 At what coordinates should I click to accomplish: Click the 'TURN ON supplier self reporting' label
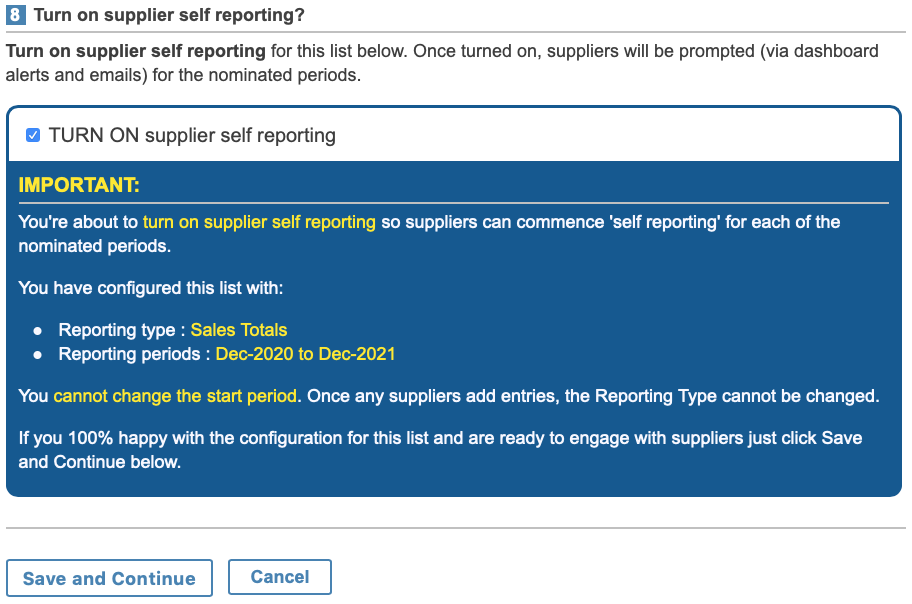click(x=192, y=136)
